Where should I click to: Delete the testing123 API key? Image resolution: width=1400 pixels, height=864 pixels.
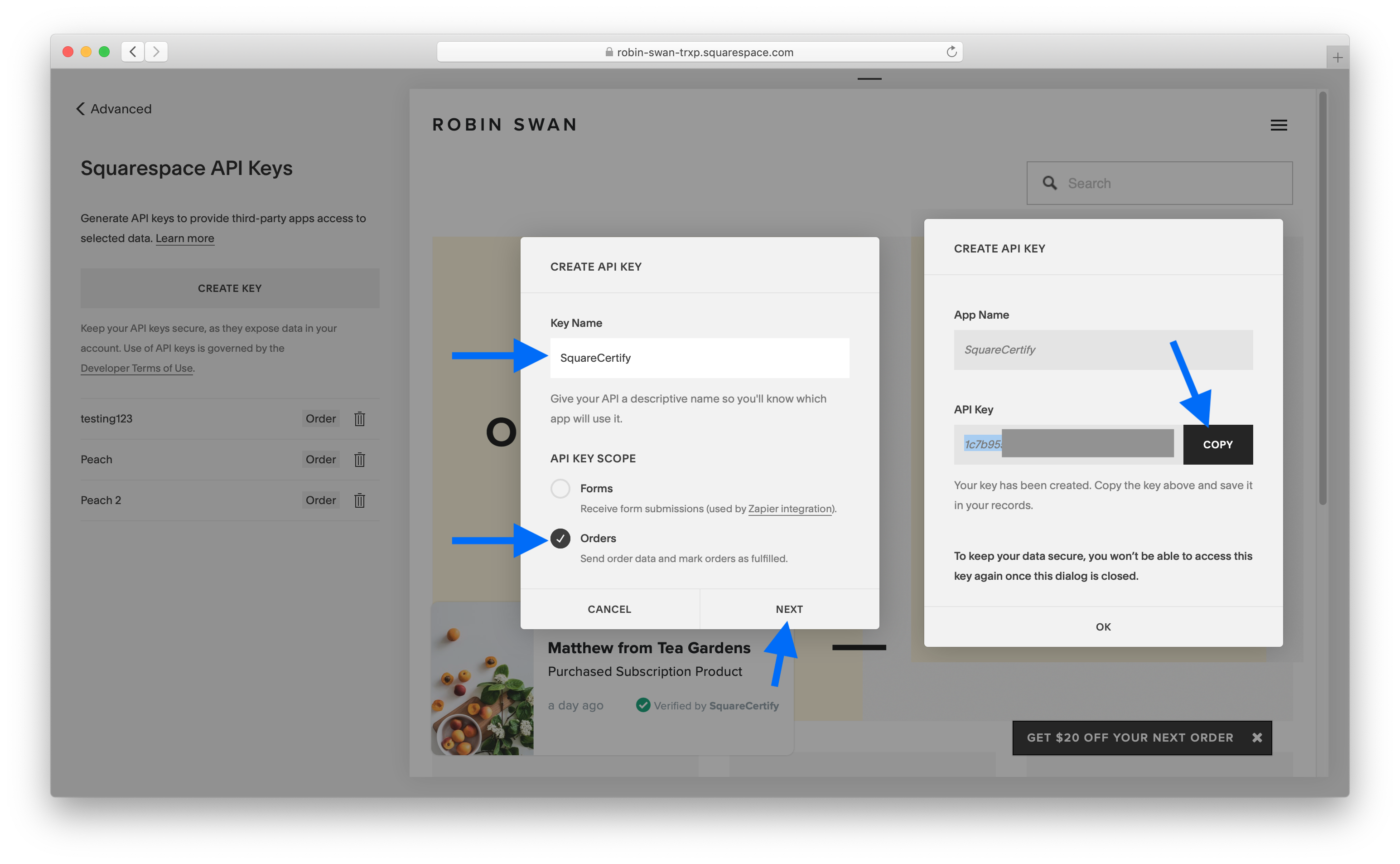pos(359,419)
